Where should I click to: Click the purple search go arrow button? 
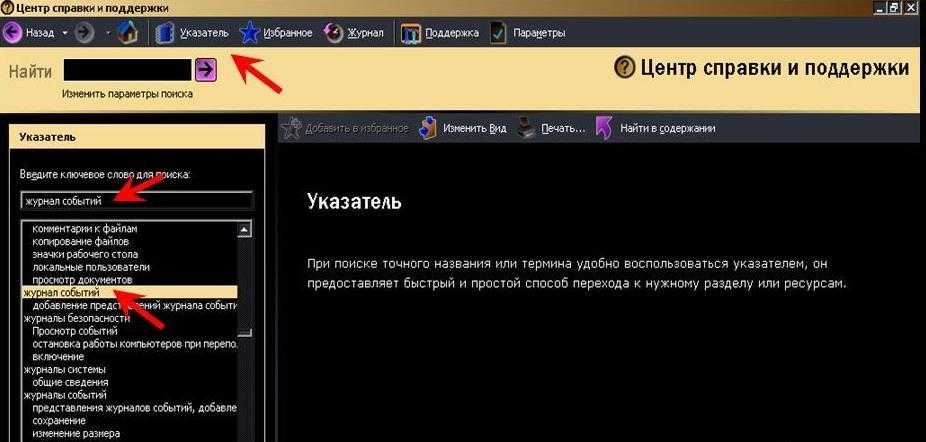click(x=206, y=70)
